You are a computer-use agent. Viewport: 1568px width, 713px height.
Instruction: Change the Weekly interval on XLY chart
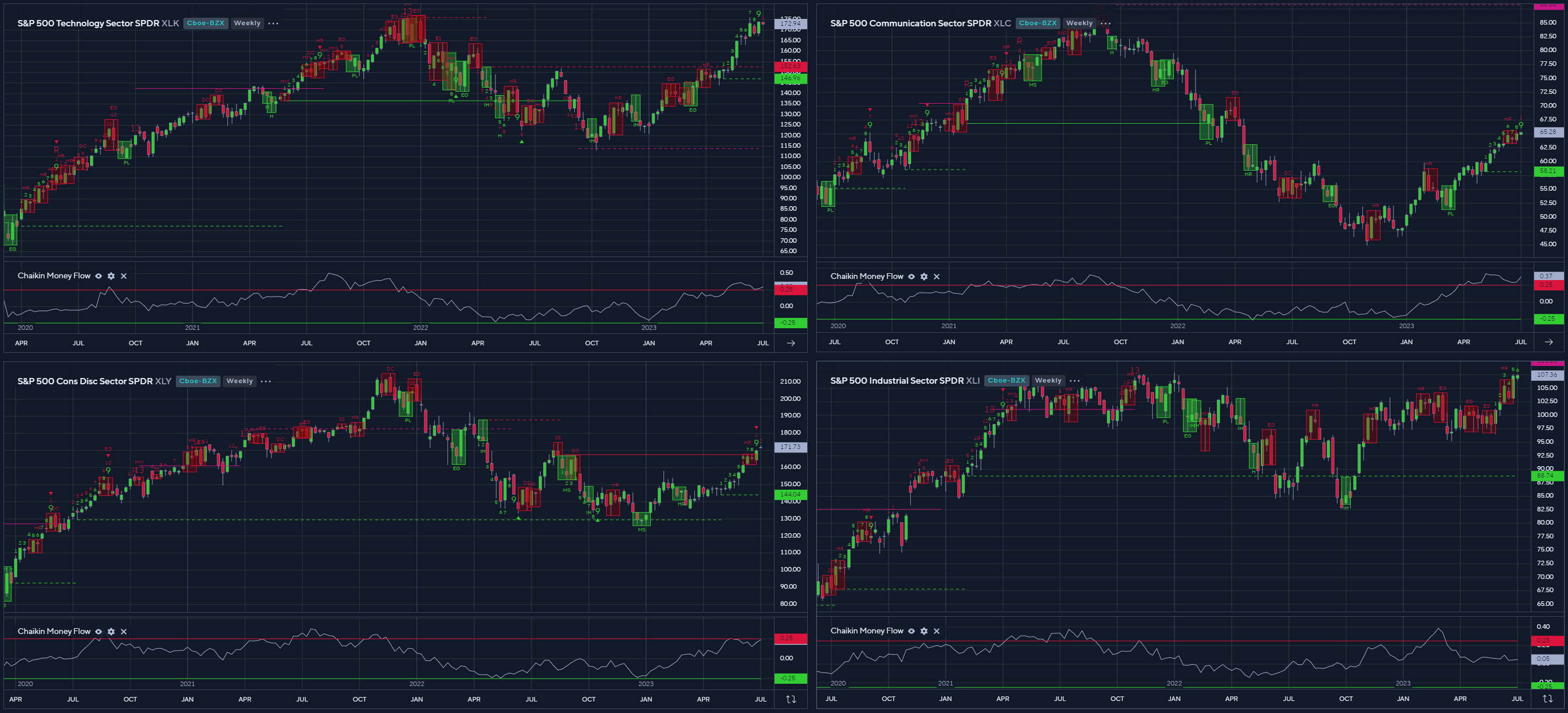click(239, 381)
